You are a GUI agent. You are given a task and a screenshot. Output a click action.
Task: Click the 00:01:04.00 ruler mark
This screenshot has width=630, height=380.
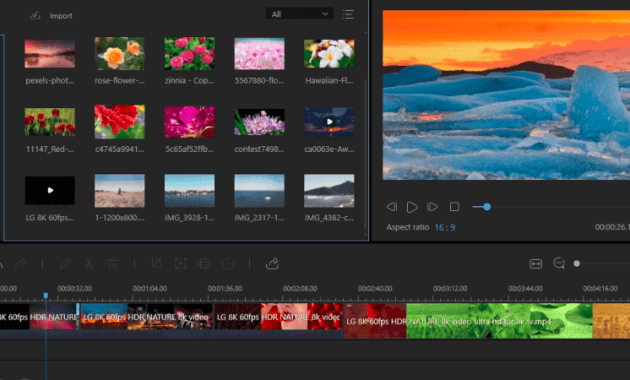149,288
